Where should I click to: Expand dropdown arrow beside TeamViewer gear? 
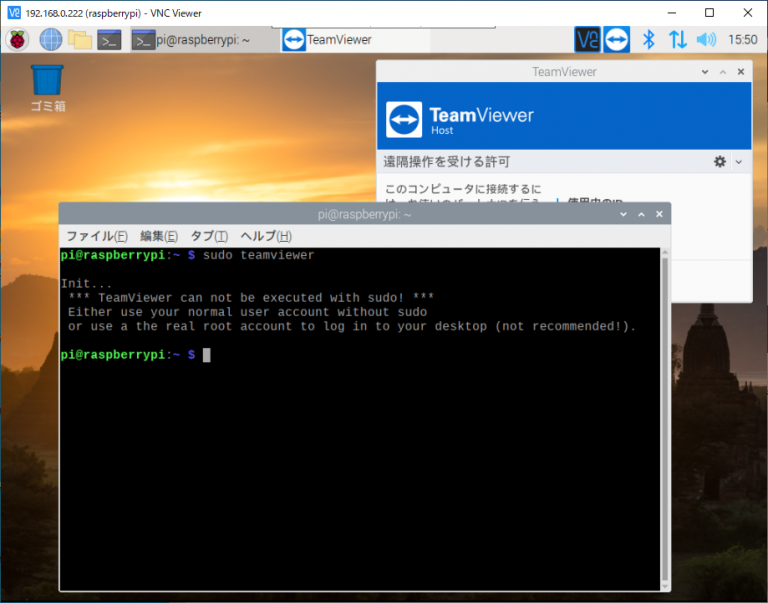739,162
